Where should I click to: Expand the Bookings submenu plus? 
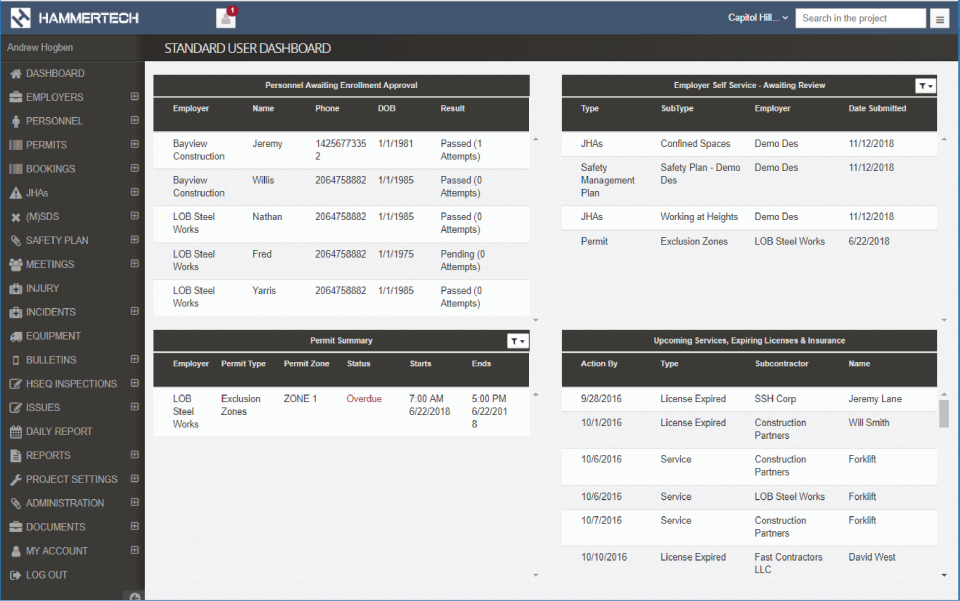tap(135, 168)
